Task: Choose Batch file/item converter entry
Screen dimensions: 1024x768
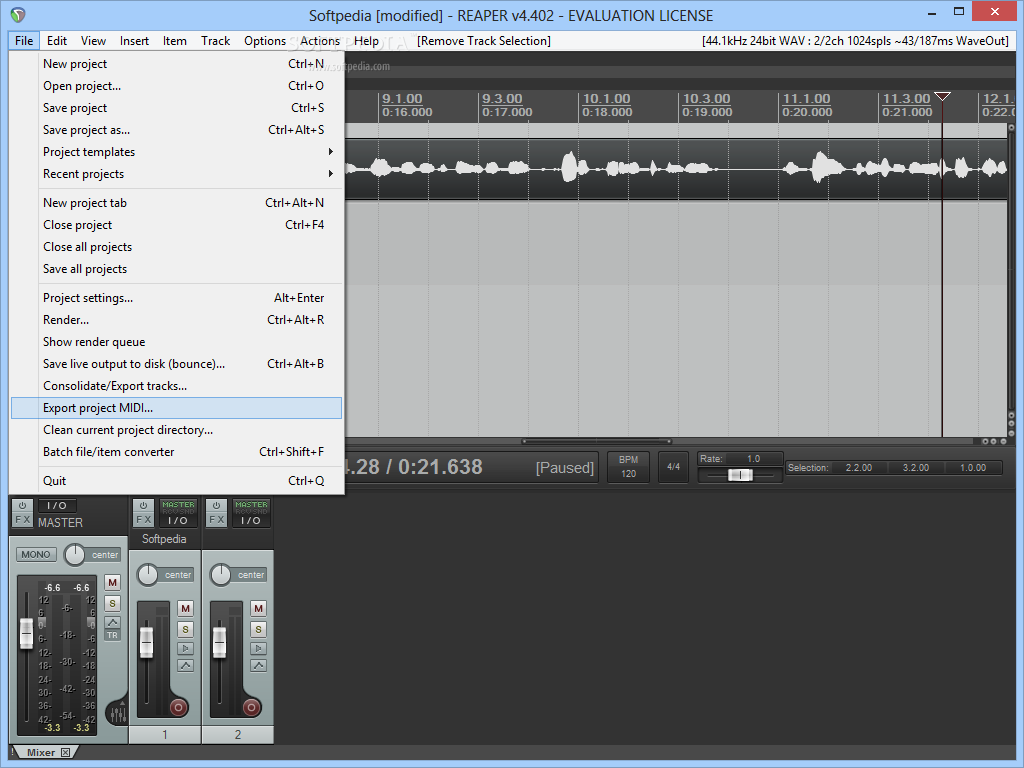Action: (x=176, y=452)
